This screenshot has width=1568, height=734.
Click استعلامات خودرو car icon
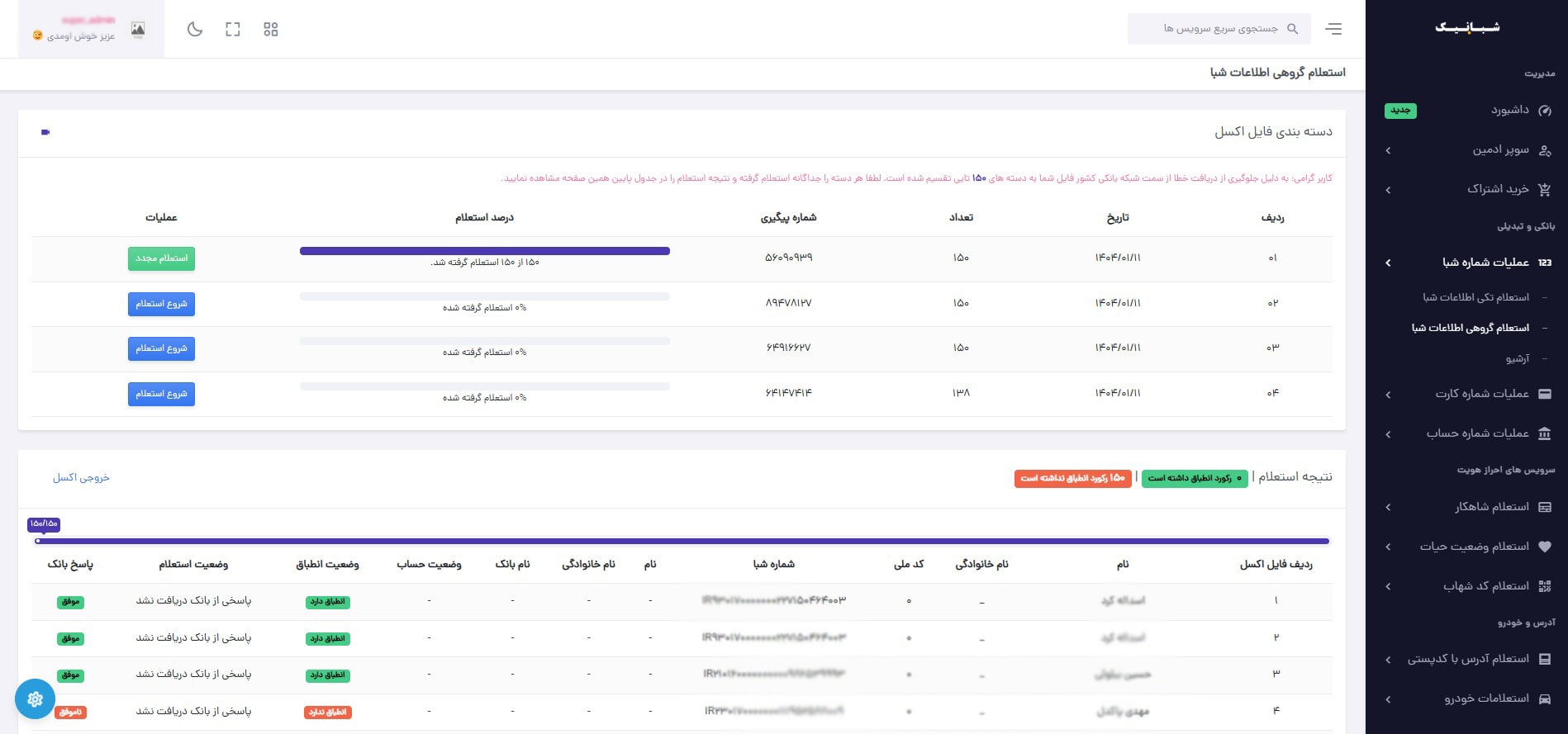point(1545,698)
